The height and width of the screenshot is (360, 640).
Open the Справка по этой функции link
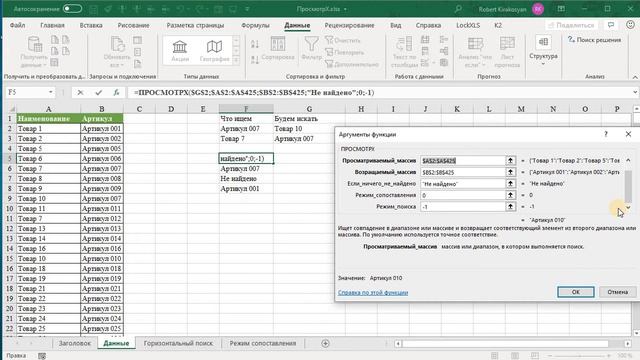point(373,293)
